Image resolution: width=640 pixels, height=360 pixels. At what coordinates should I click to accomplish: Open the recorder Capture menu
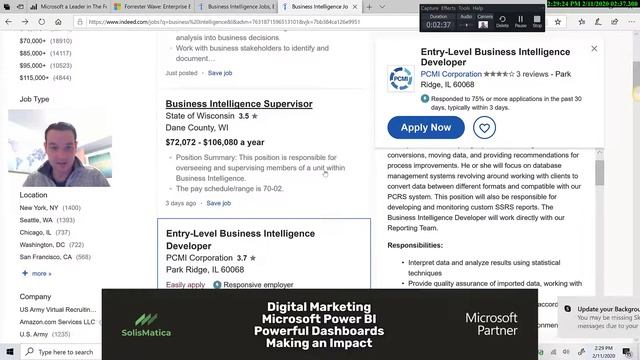(429, 8)
